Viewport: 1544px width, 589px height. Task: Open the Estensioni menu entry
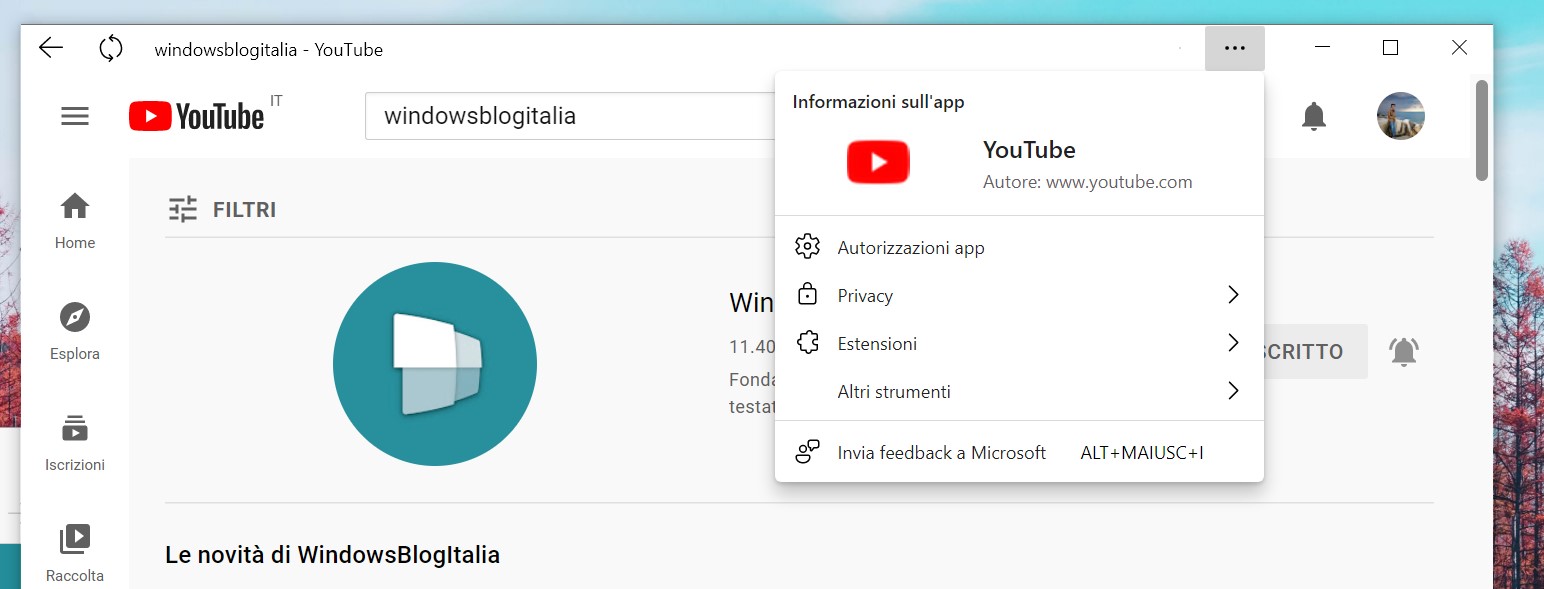[1019, 343]
